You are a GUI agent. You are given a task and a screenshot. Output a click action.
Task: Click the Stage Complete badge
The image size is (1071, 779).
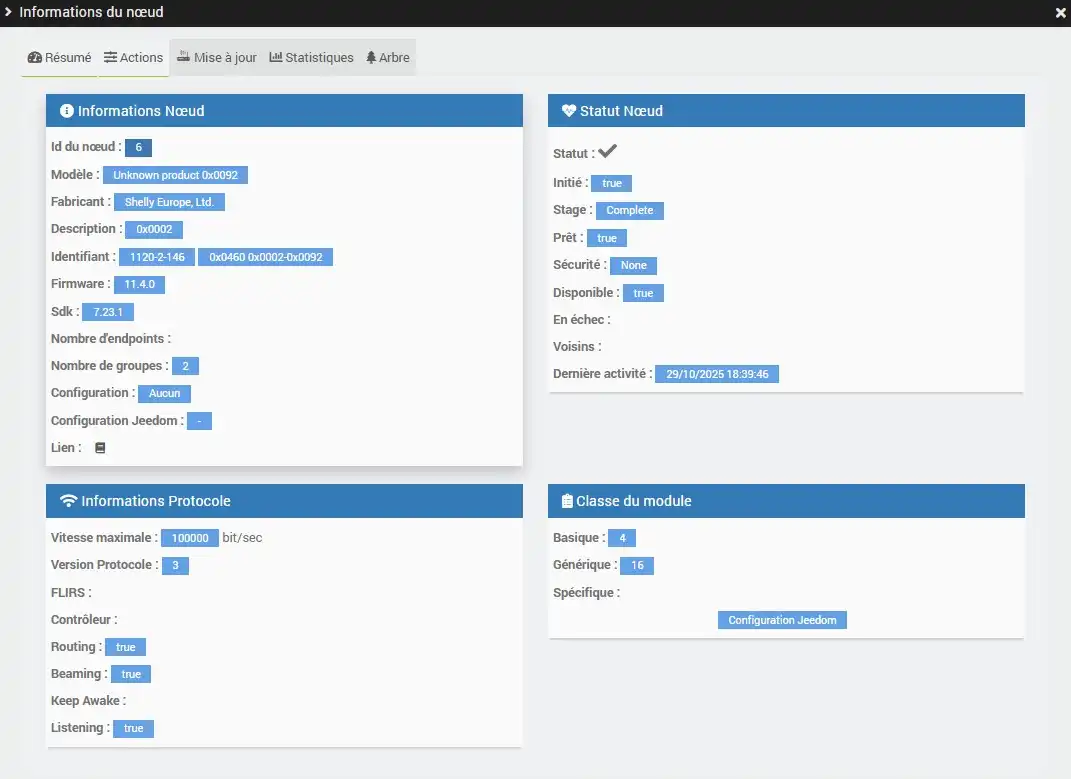pyautogui.click(x=629, y=210)
